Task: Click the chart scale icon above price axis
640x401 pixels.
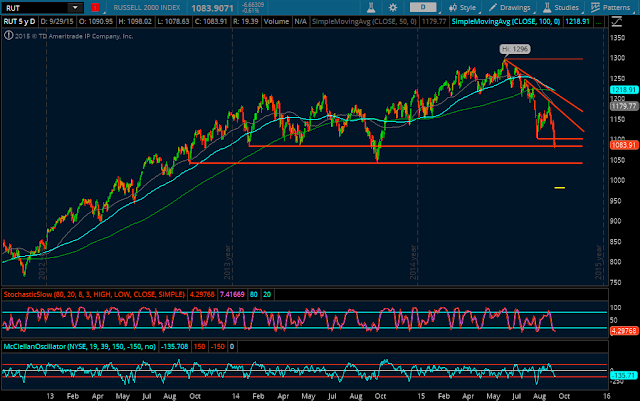Action: (616, 22)
